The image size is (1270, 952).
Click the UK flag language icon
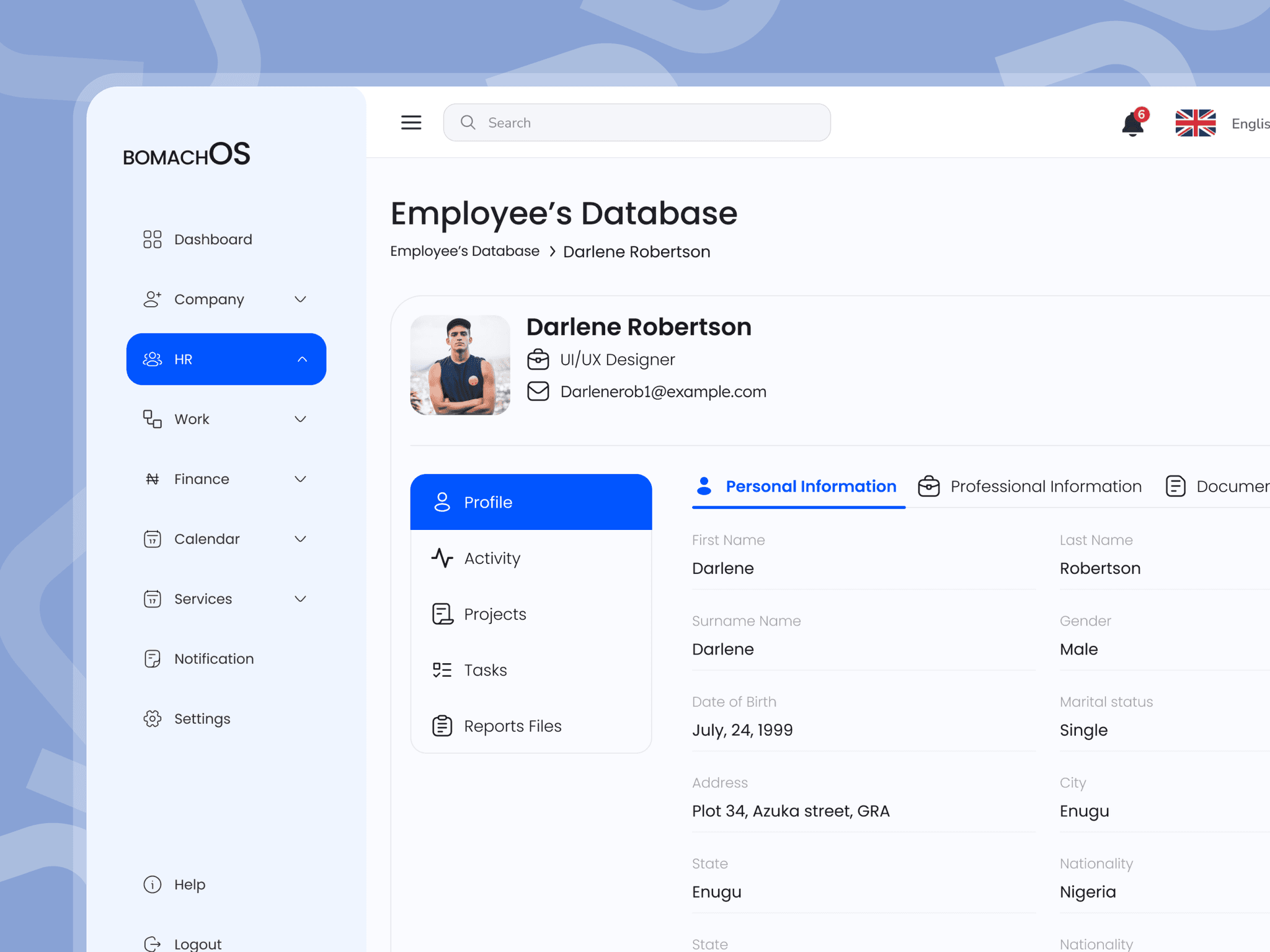[x=1195, y=123]
